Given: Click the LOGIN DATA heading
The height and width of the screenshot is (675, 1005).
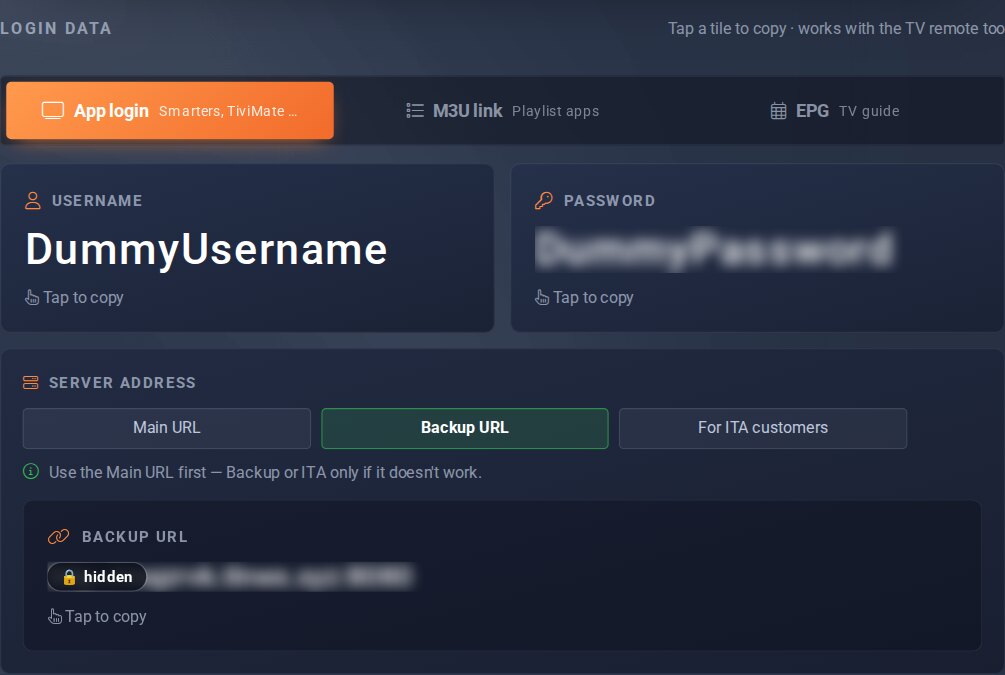Looking at the screenshot, I should pyautogui.click(x=56, y=28).
